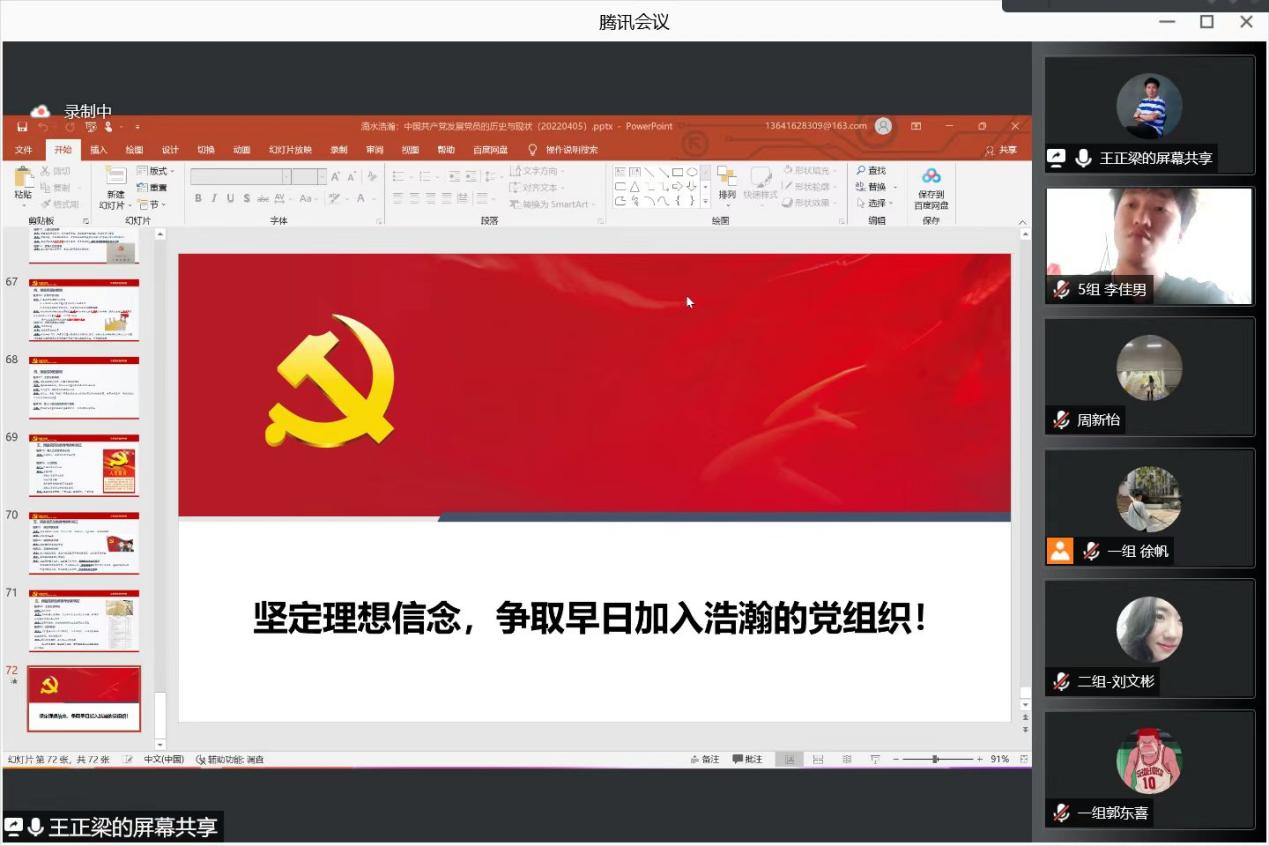Expand the shapes gallery more arrow
This screenshot has width=1269, height=846.
pyautogui.click(x=705, y=202)
